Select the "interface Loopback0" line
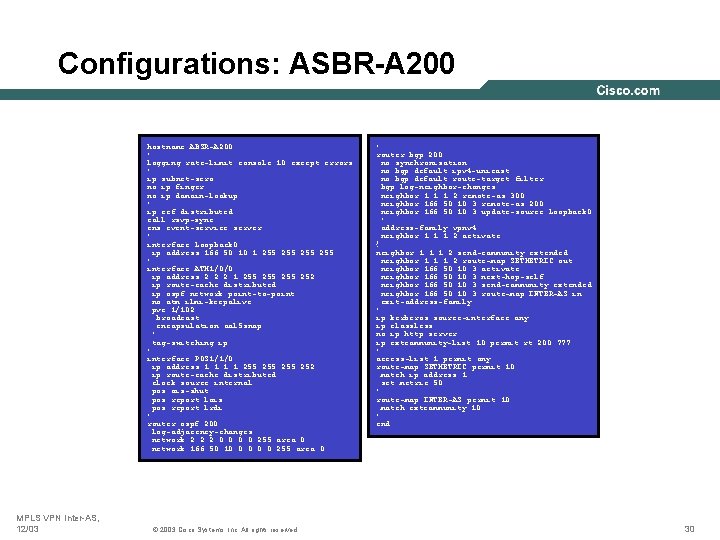Screen dimensions: 720x540 click(192, 245)
